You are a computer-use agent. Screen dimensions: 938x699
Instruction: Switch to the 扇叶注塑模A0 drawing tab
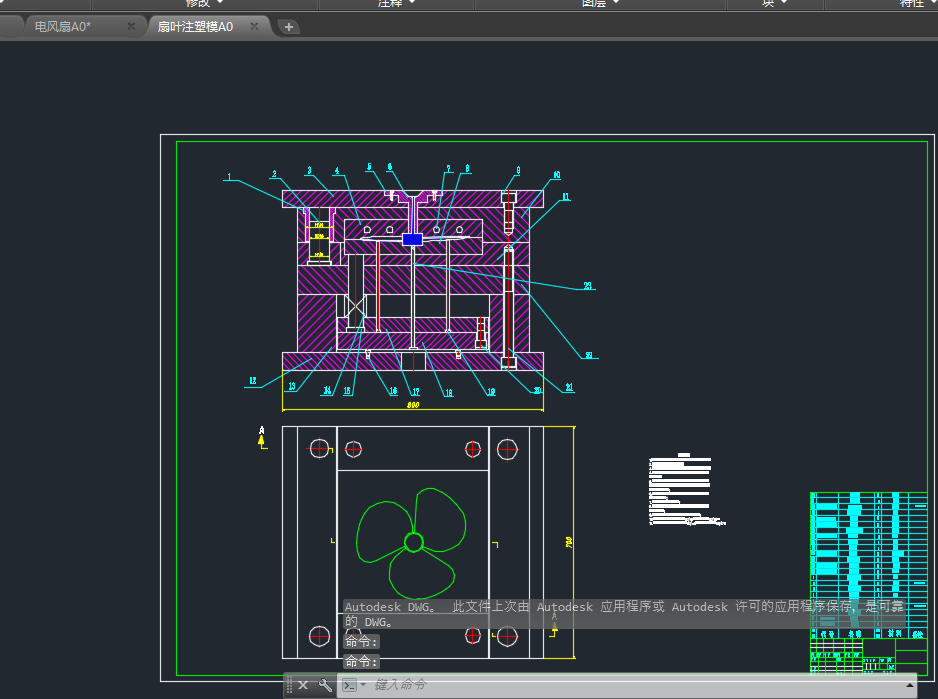tap(195, 27)
